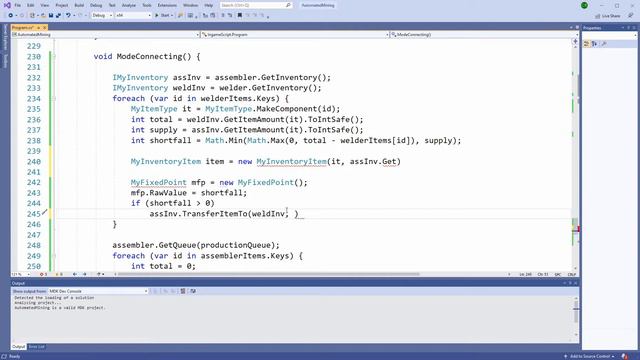Open the View menu
Image resolution: width=640 pixels, height=360 pixels.
coord(44,5)
